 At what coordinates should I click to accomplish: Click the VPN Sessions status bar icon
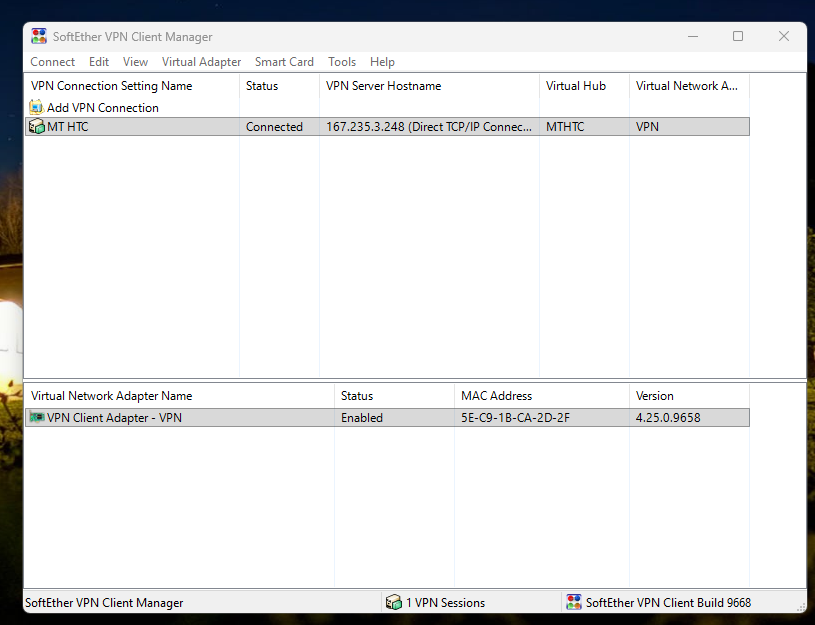click(x=394, y=602)
